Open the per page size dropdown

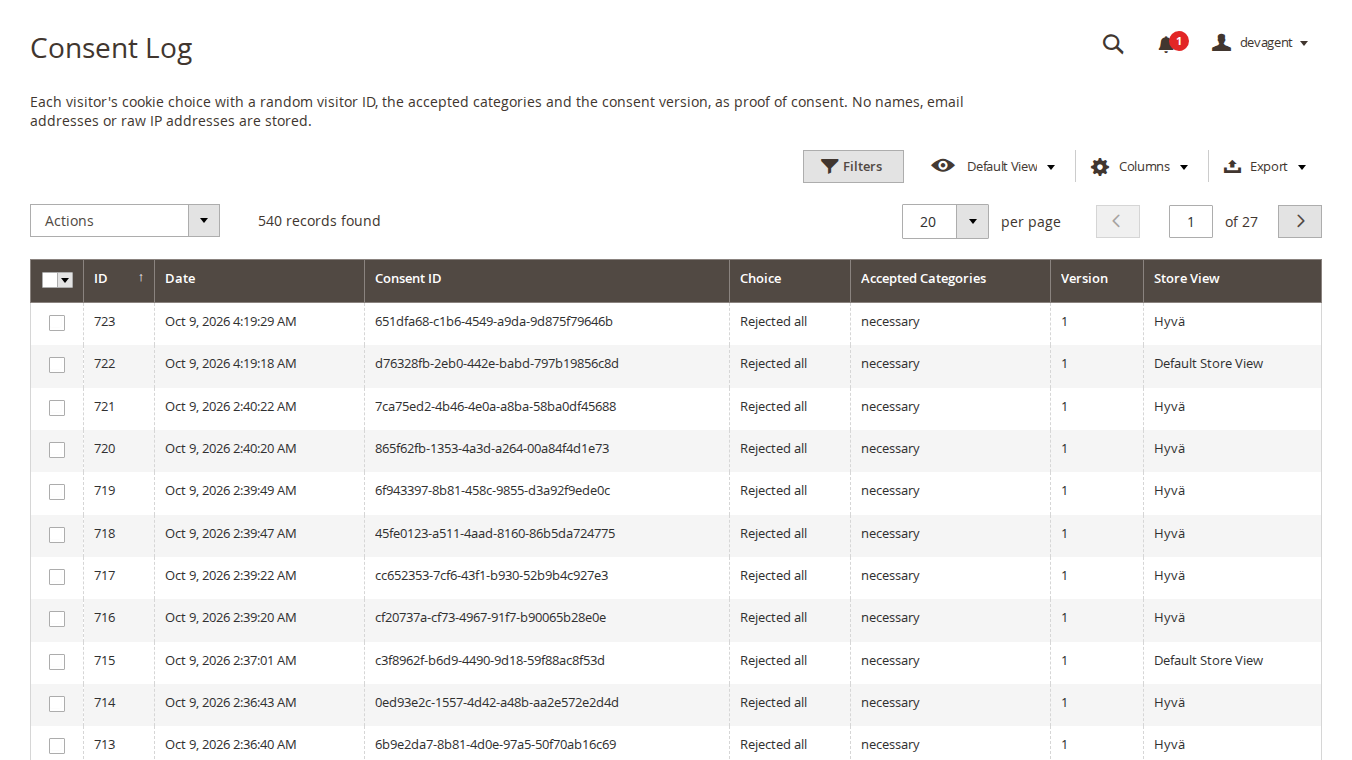tap(972, 222)
